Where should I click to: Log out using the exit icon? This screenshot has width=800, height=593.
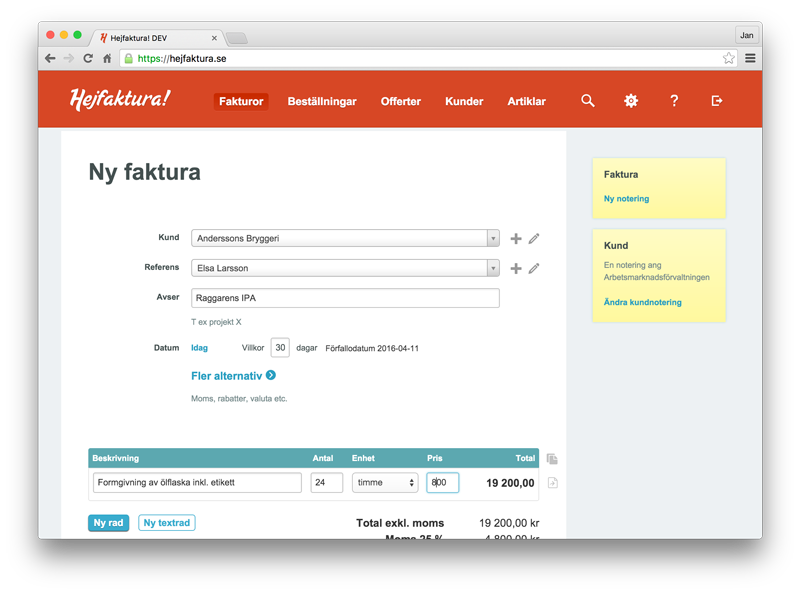(717, 101)
